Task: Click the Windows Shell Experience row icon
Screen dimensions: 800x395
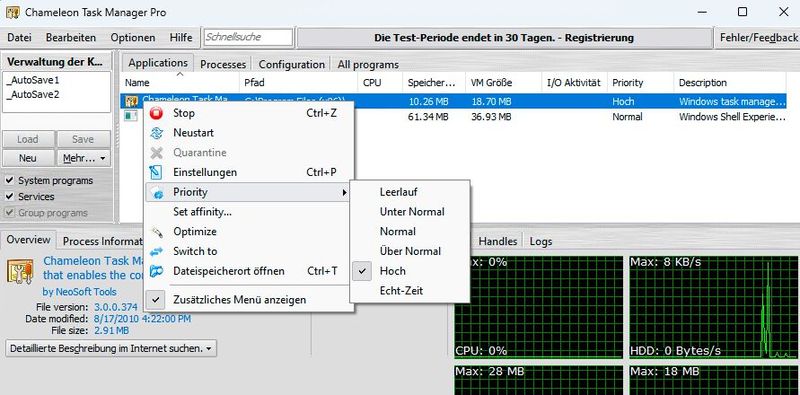Action: 131,116
